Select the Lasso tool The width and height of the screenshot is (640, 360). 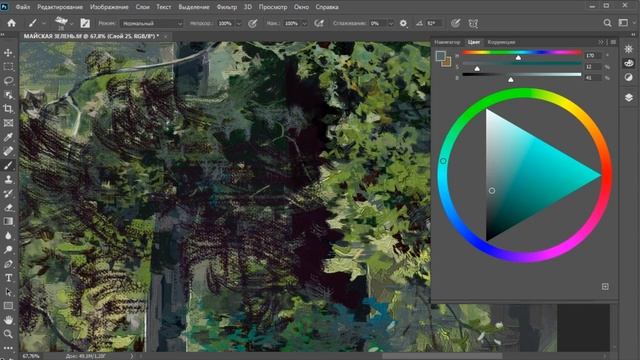(8, 81)
